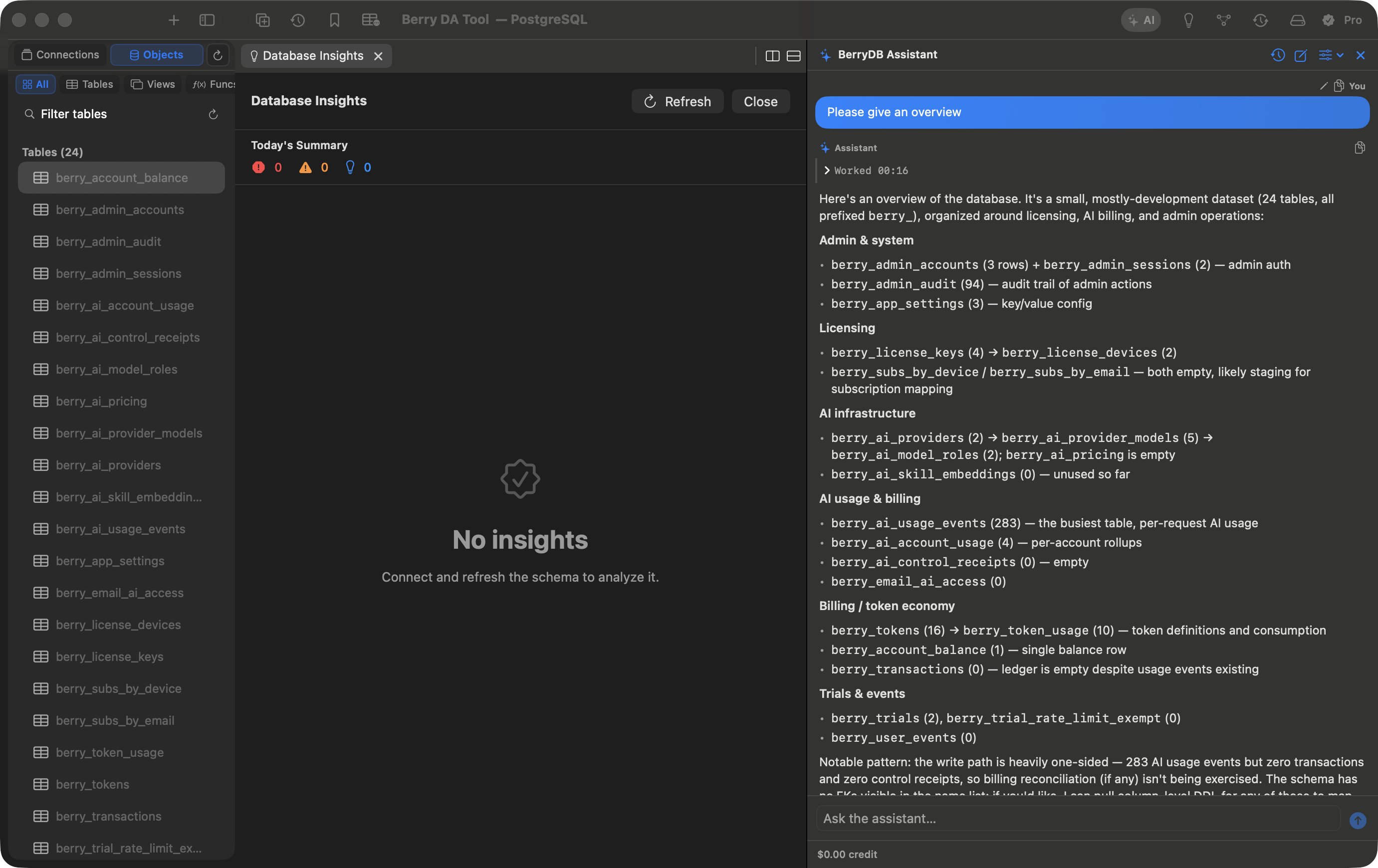Toggle the sidebar panel icon in title bar
This screenshot has width=1378, height=868.
click(207, 20)
